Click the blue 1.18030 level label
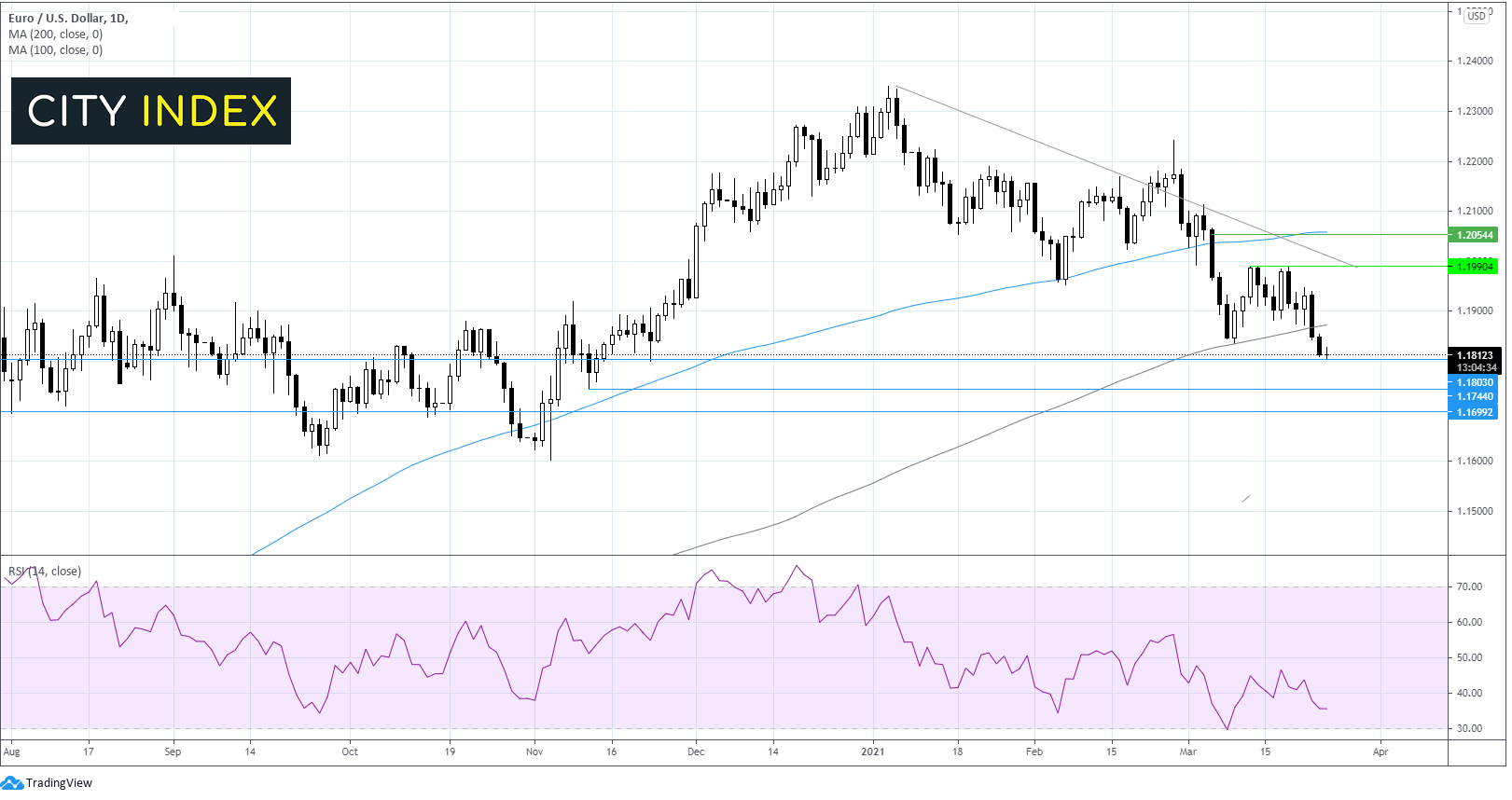This screenshot has height=800, width=1512. (1475, 382)
